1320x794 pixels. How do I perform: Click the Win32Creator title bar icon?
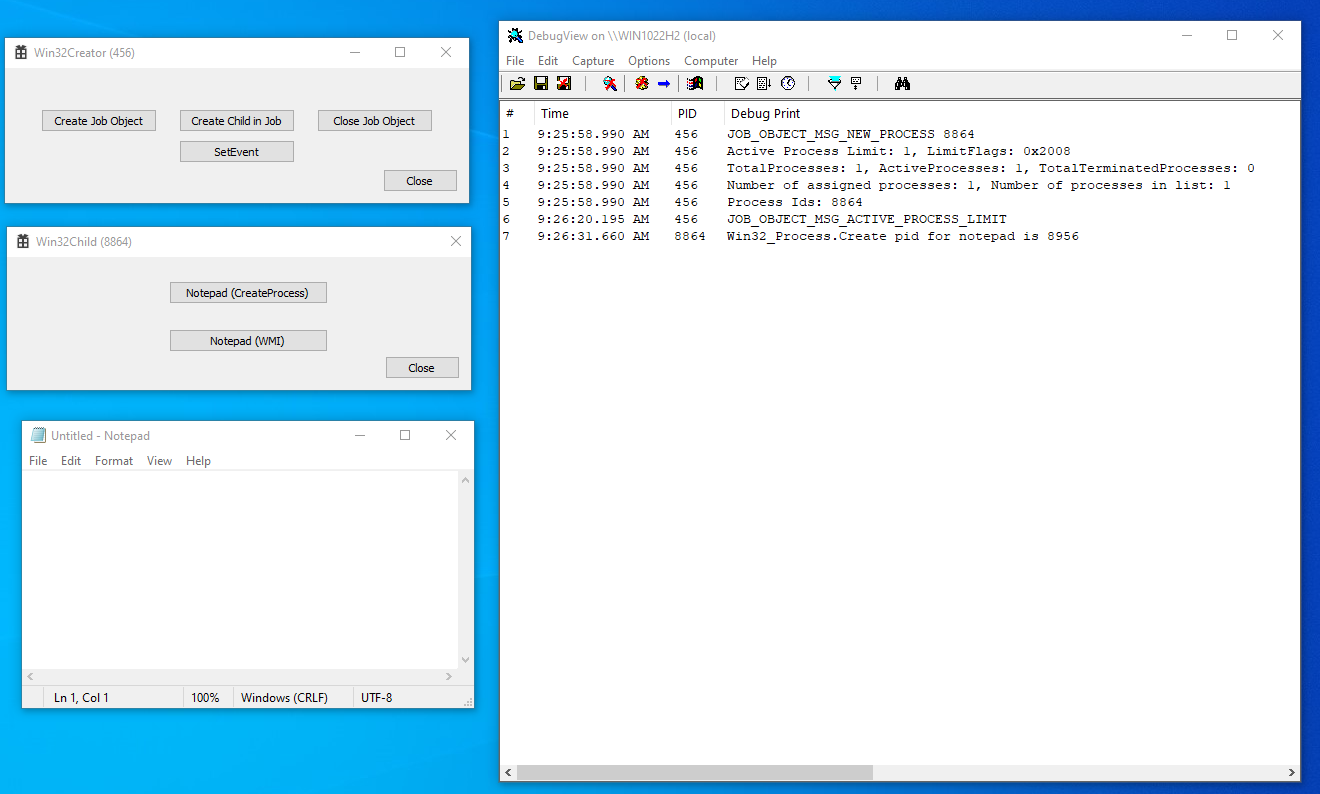(x=21, y=53)
